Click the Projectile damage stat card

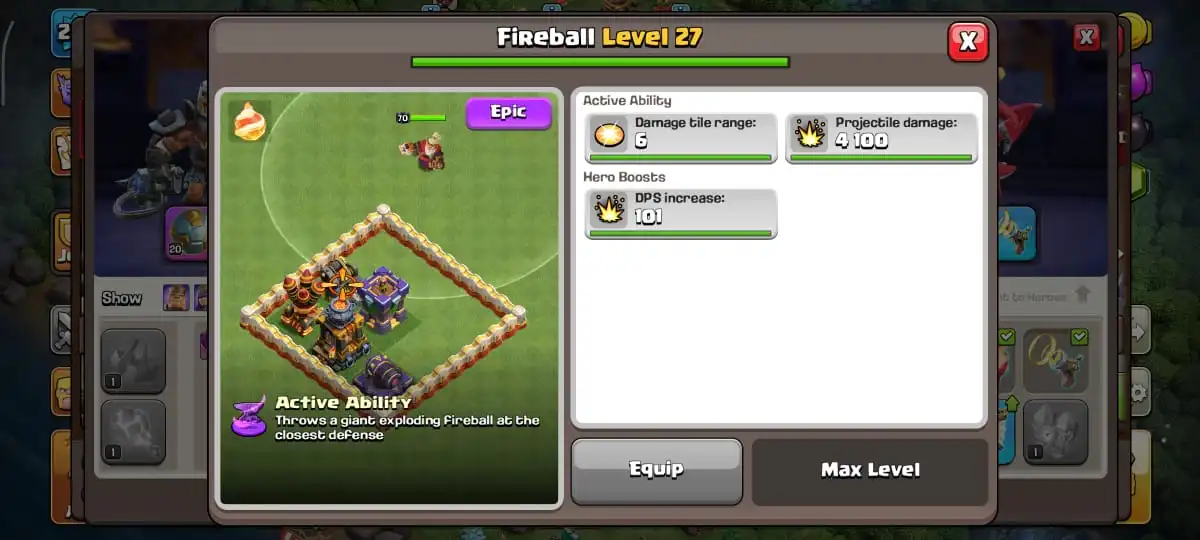tap(881, 138)
